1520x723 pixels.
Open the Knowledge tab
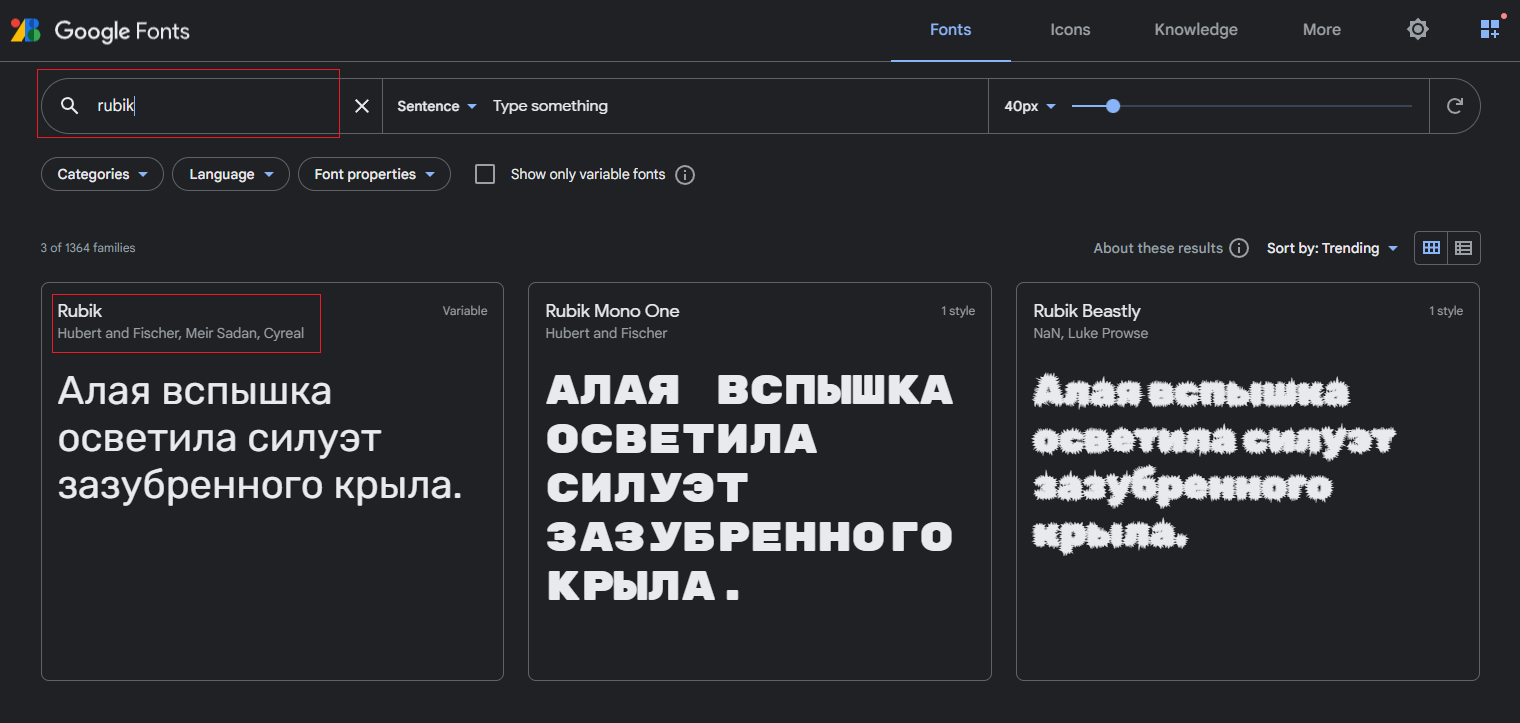pos(1196,30)
